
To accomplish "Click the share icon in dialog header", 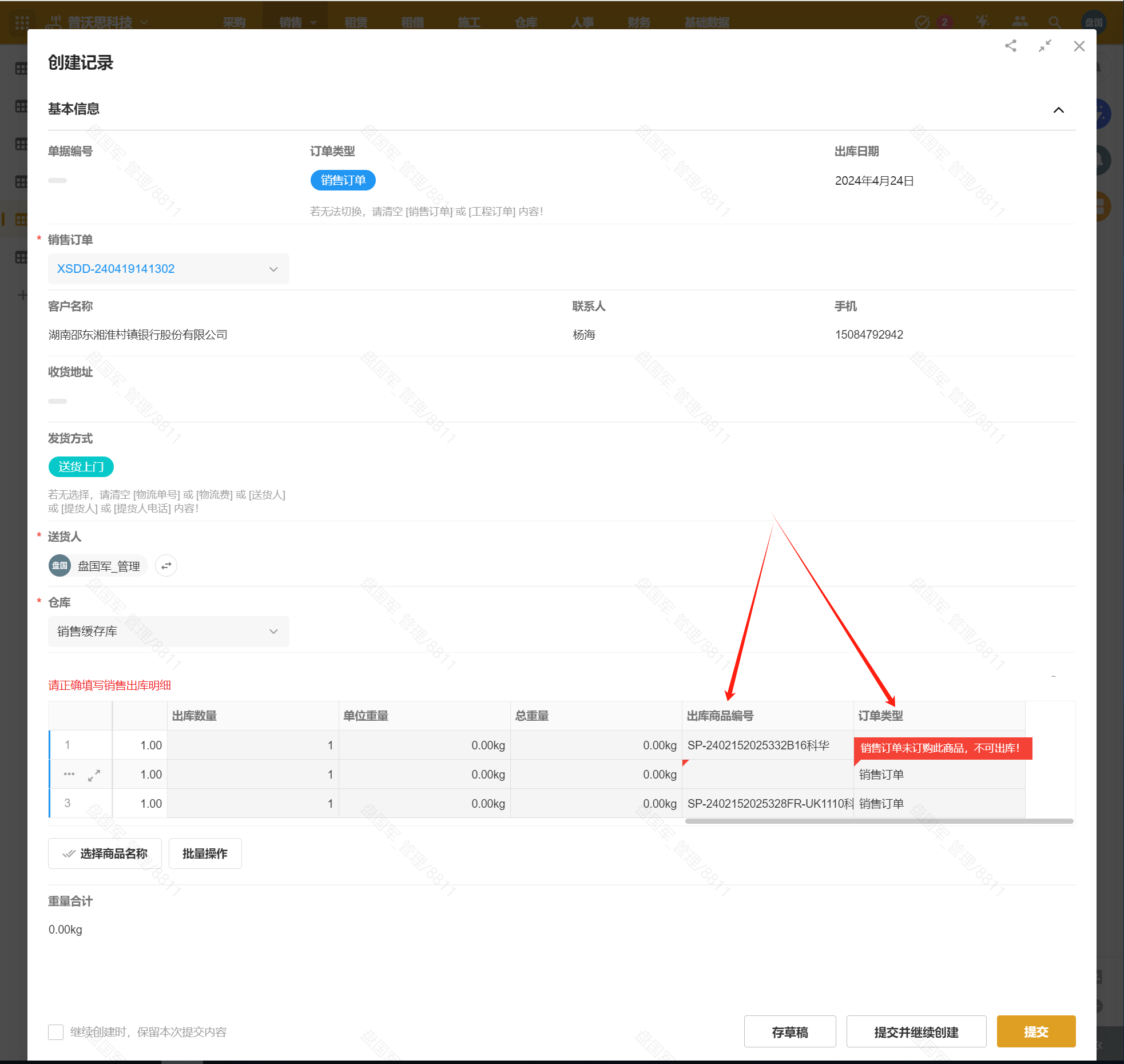I will pyautogui.click(x=1011, y=46).
